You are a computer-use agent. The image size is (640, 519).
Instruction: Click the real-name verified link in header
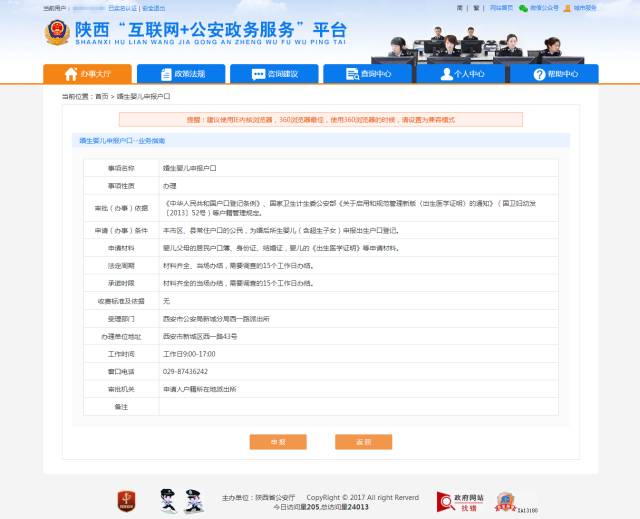pos(122,8)
